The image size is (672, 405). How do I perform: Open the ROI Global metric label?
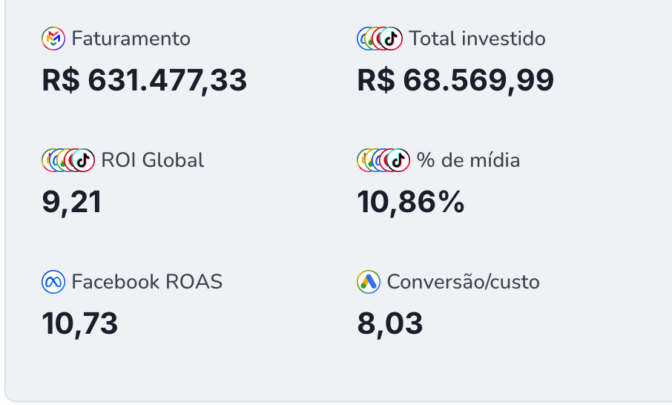tap(152, 160)
